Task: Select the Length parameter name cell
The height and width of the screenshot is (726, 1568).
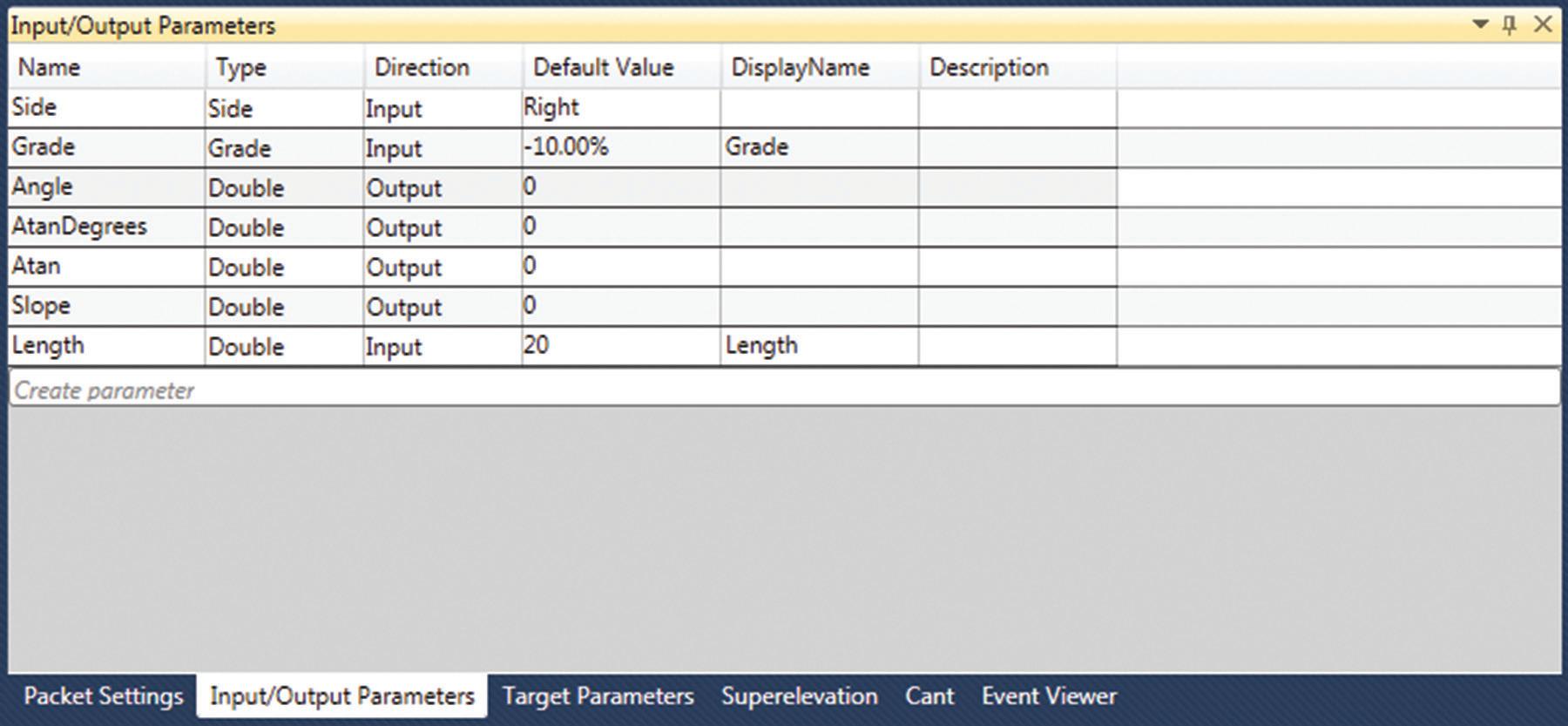Action: tap(107, 345)
